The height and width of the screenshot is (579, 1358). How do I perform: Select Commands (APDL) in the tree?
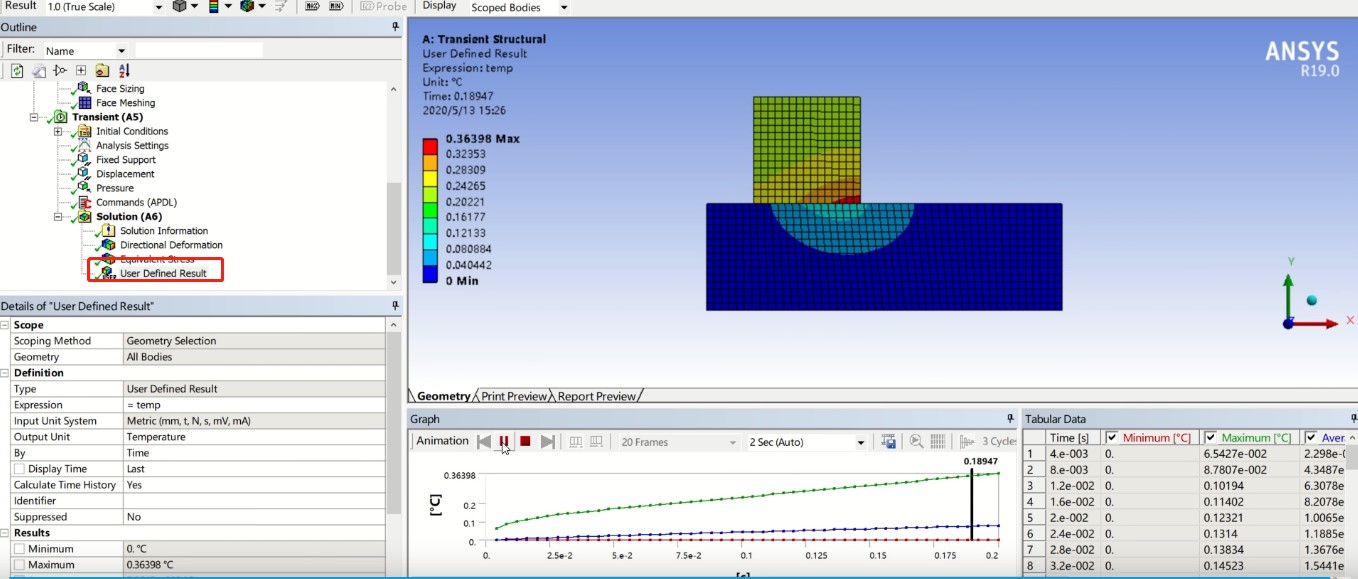tap(135, 202)
